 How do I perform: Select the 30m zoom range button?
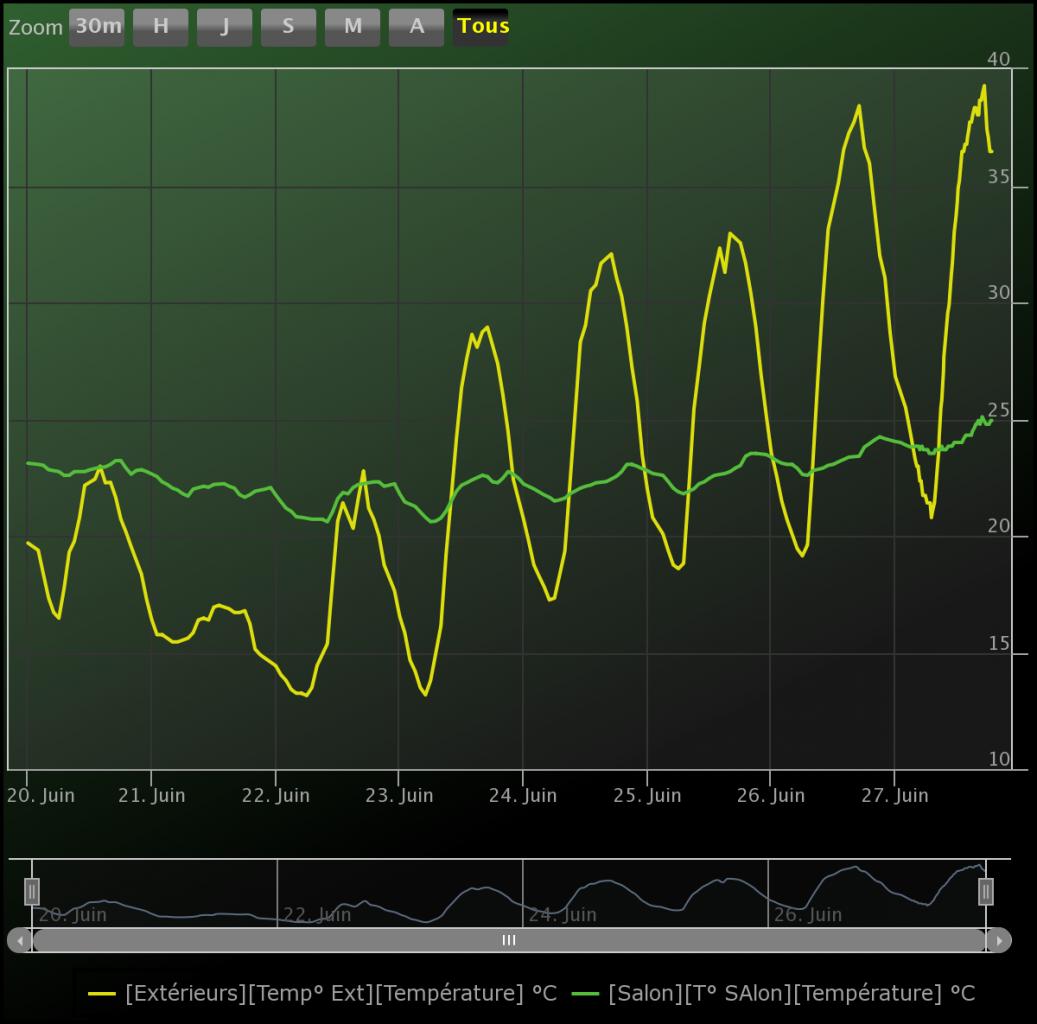pos(97,27)
